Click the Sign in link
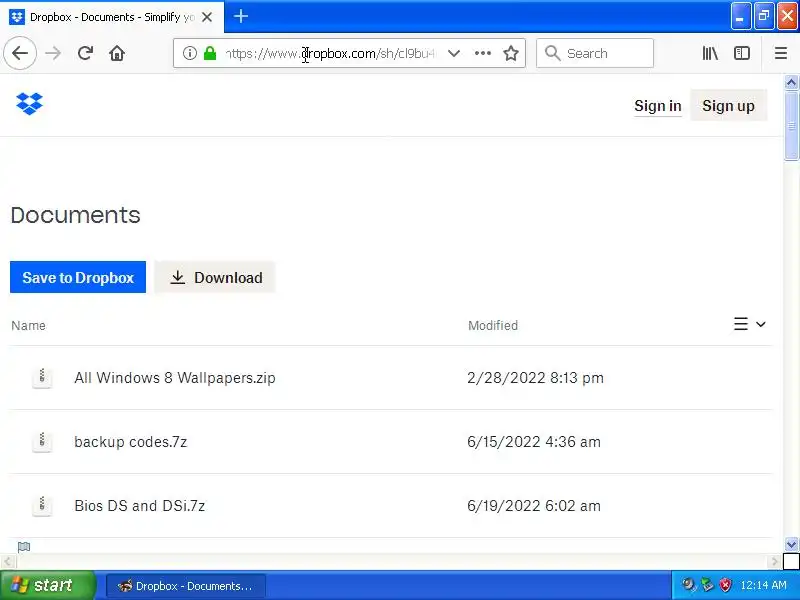The width and height of the screenshot is (800, 600). pyautogui.click(x=658, y=106)
